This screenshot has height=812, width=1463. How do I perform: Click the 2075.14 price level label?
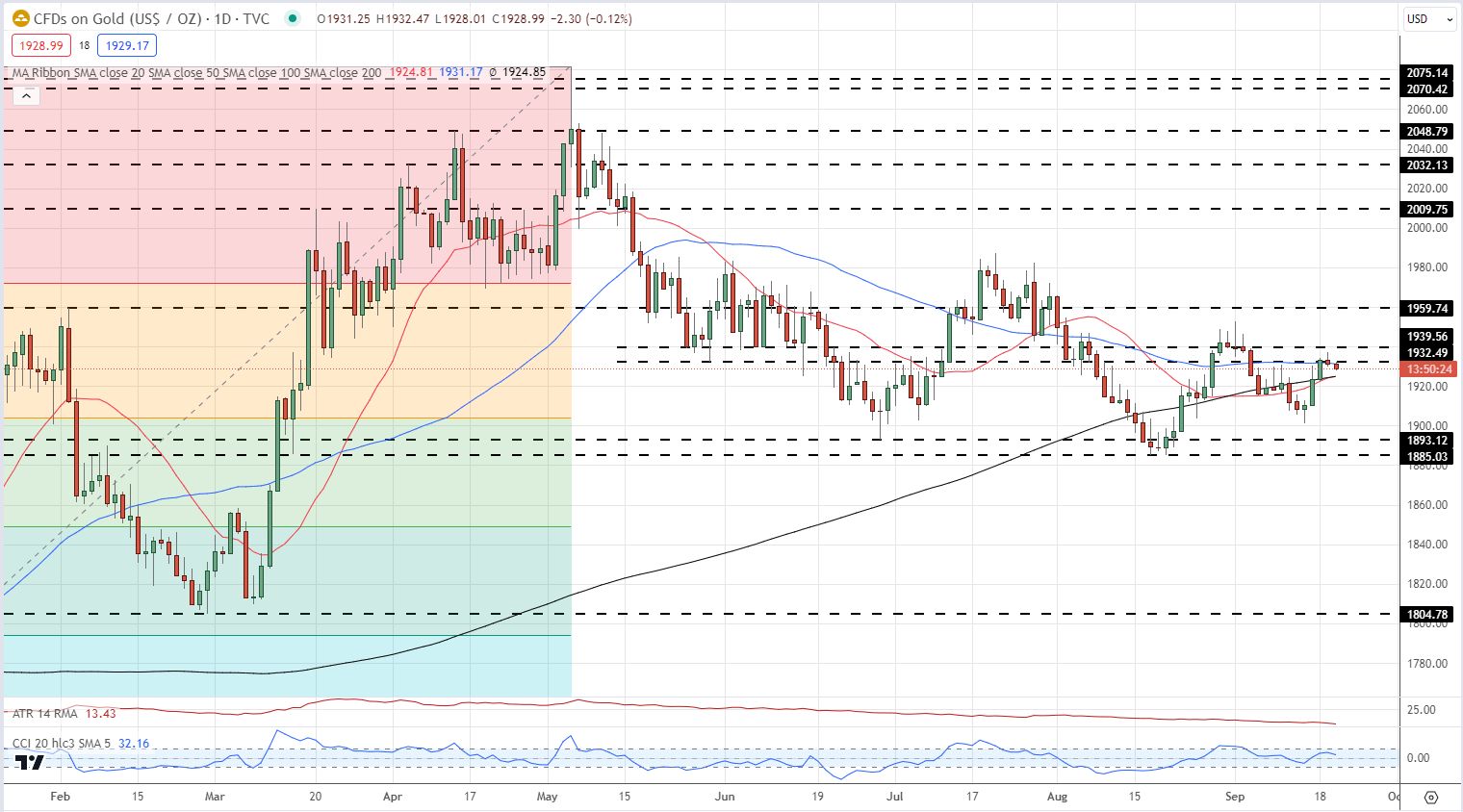coord(1427,73)
